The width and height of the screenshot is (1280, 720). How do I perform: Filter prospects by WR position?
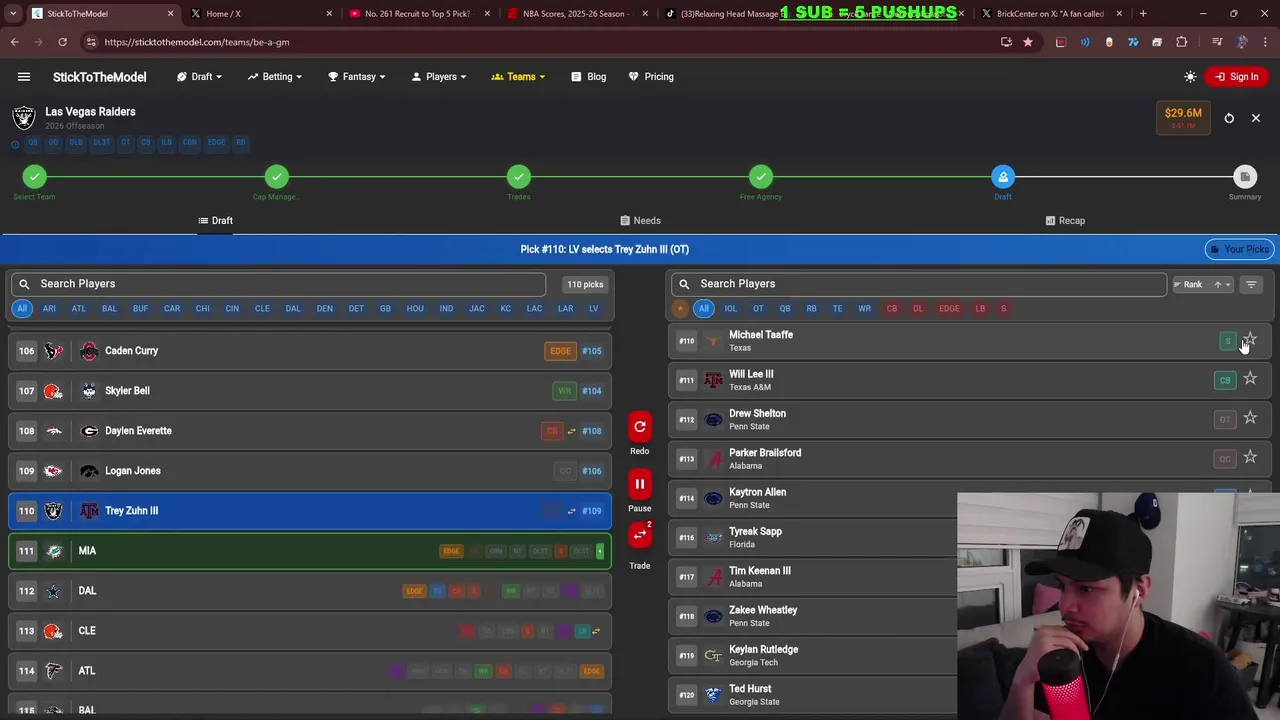click(x=864, y=308)
